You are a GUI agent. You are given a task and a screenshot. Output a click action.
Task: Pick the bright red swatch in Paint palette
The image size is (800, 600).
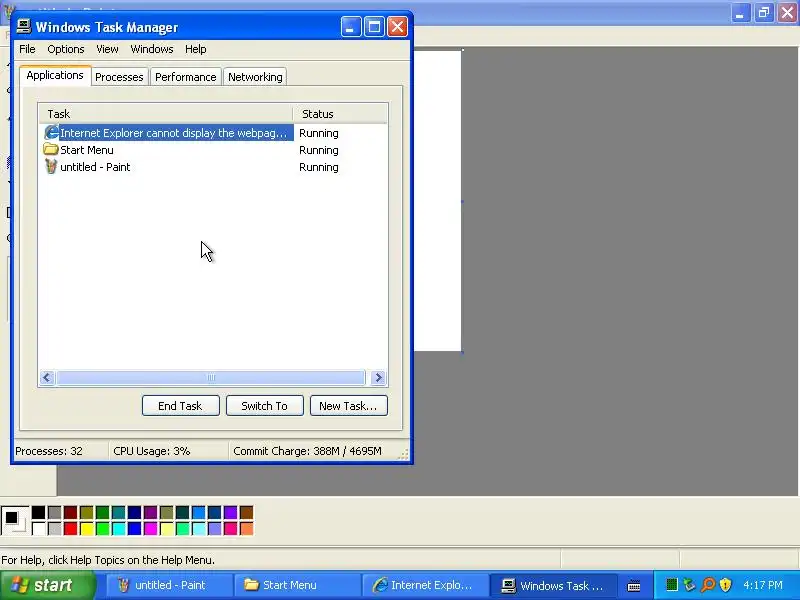pos(70,529)
